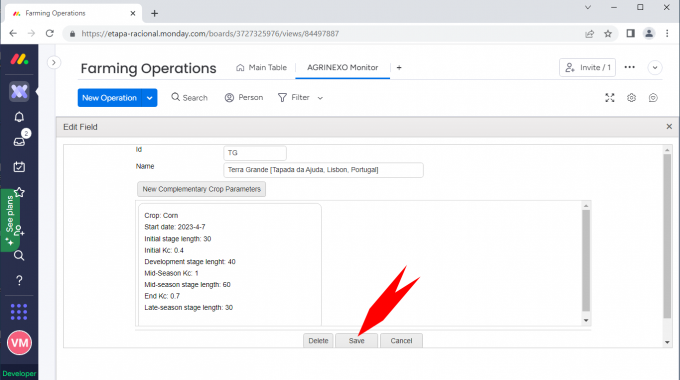The width and height of the screenshot is (680, 380).
Task: Share this page icon in address bar
Action: pos(589,33)
